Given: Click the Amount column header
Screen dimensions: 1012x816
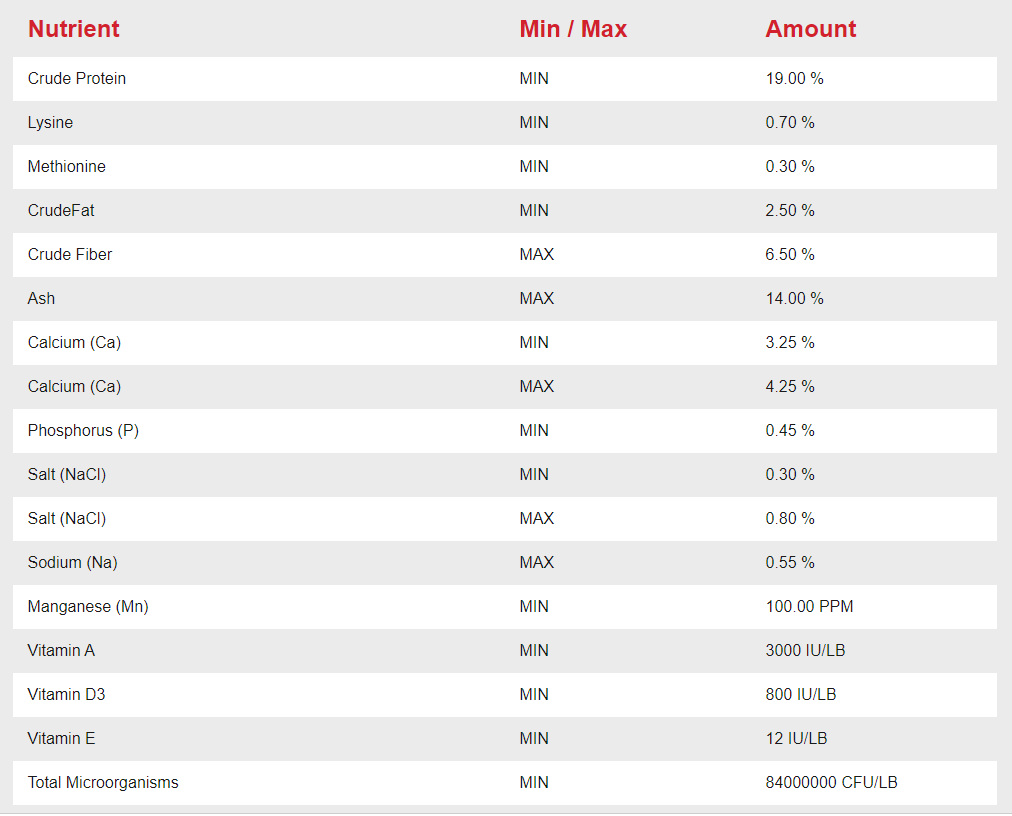Looking at the screenshot, I should click(x=810, y=29).
